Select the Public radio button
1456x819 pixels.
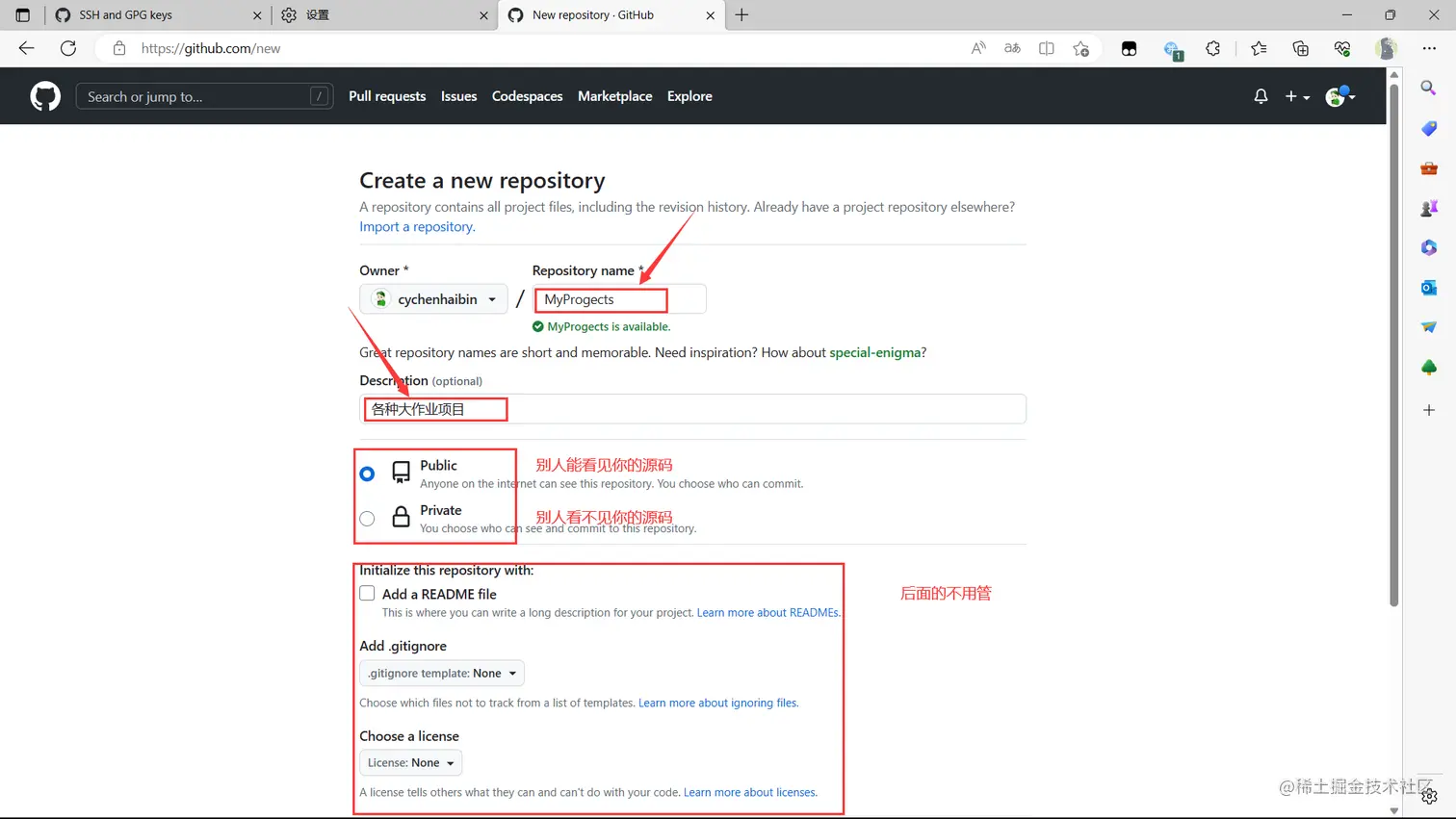367,473
